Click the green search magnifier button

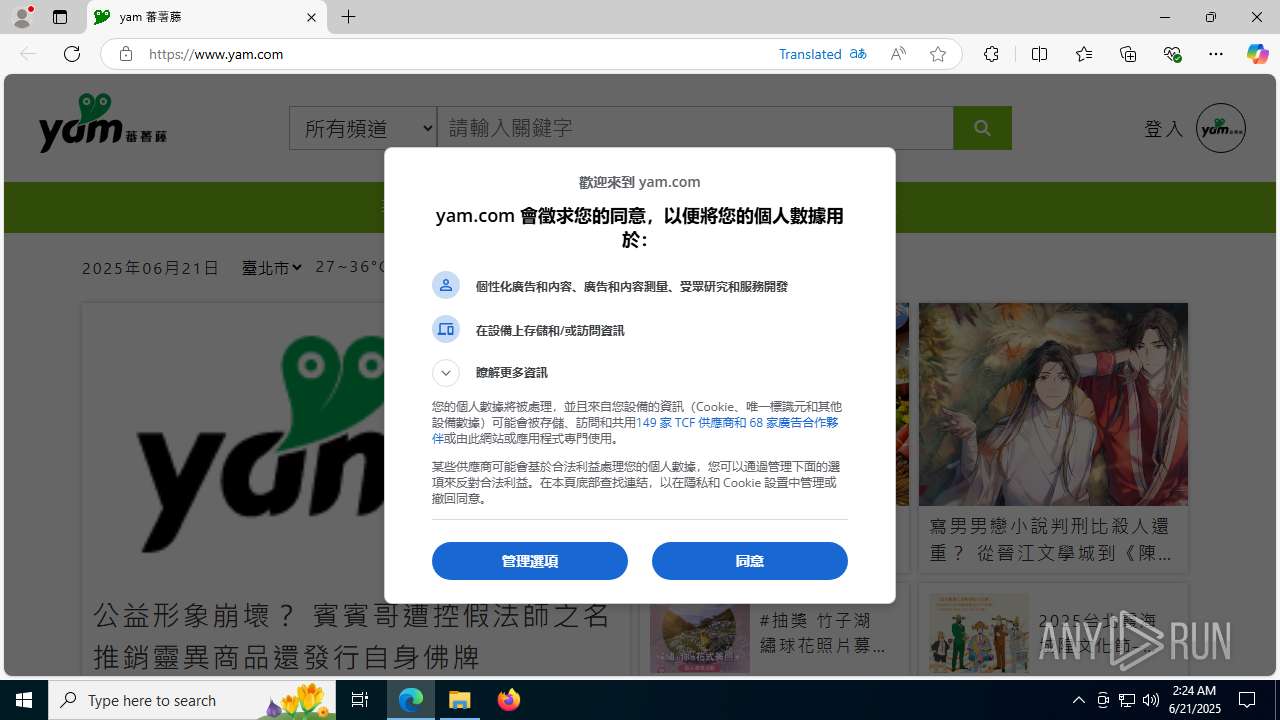982,128
